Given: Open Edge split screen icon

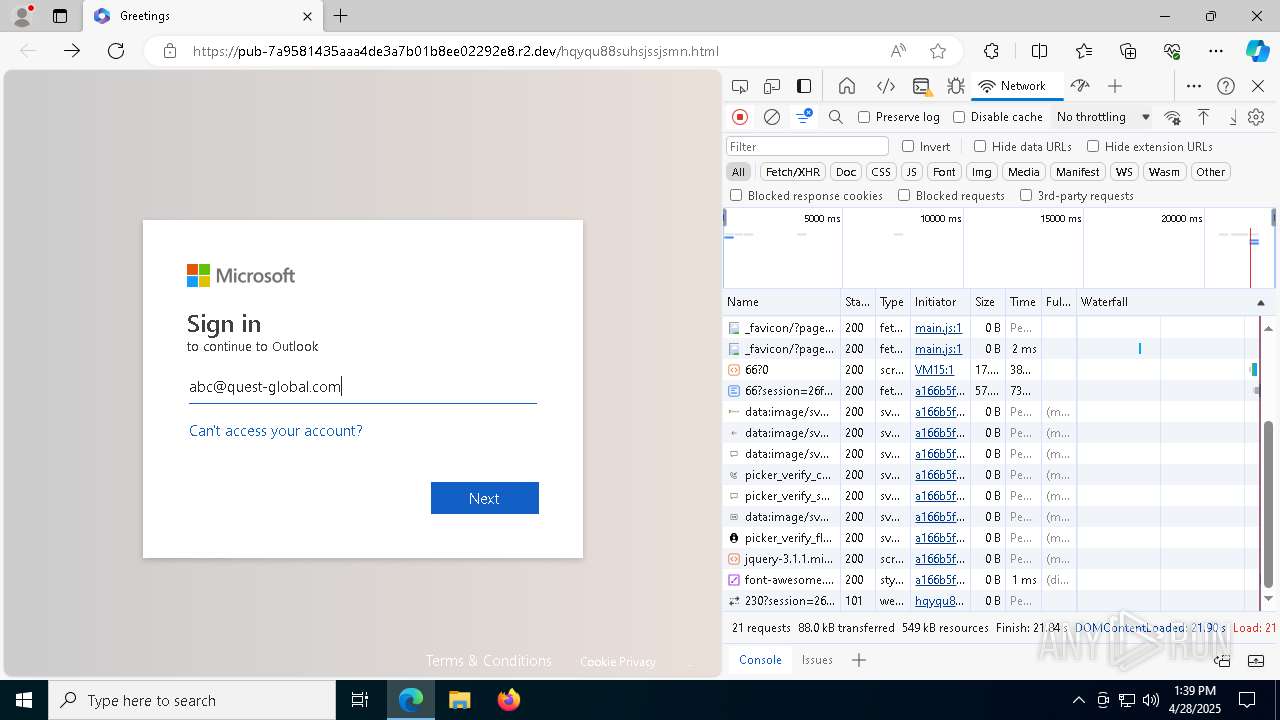Looking at the screenshot, I should (x=1039, y=51).
